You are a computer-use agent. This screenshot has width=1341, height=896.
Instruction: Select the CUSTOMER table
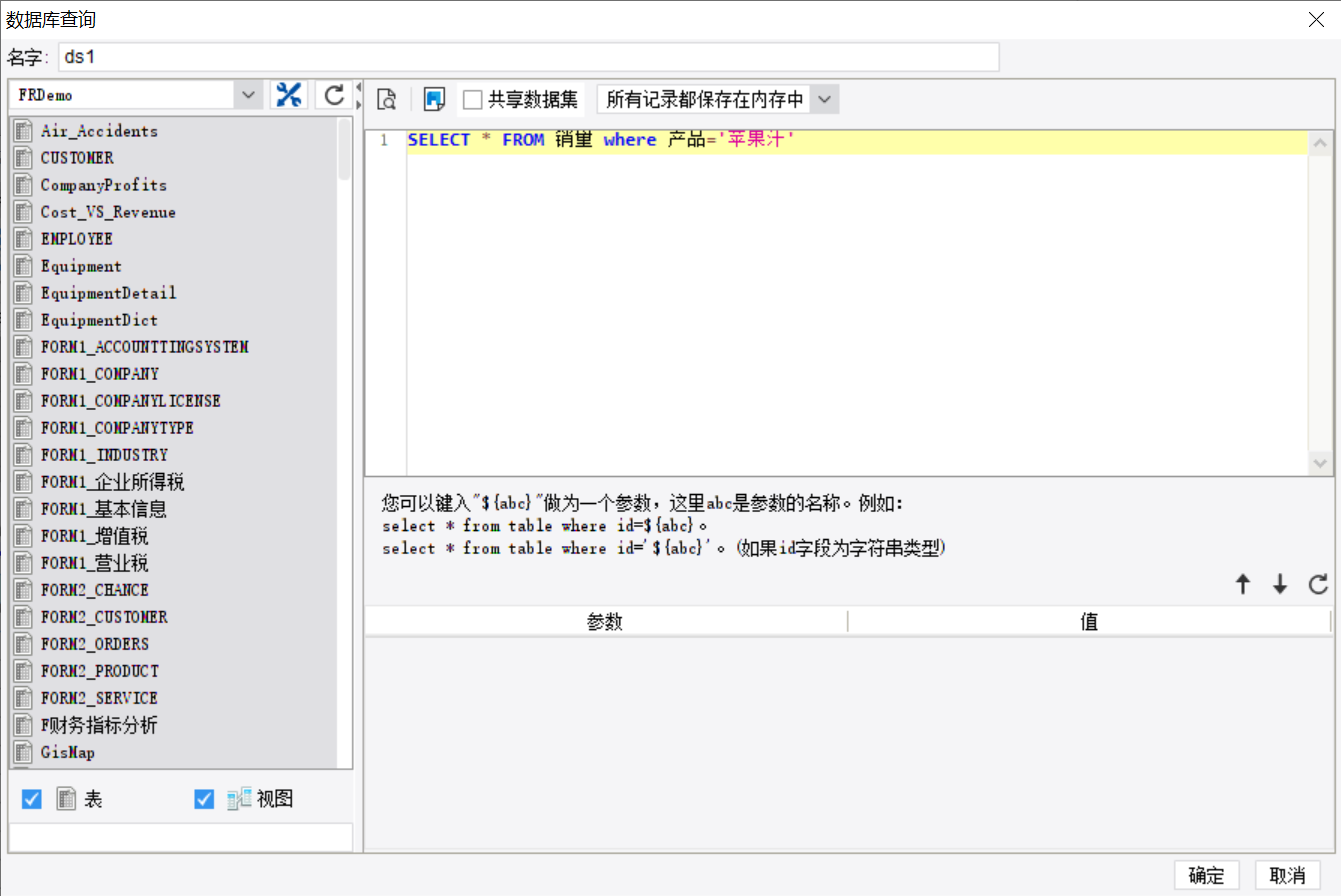click(174, 158)
